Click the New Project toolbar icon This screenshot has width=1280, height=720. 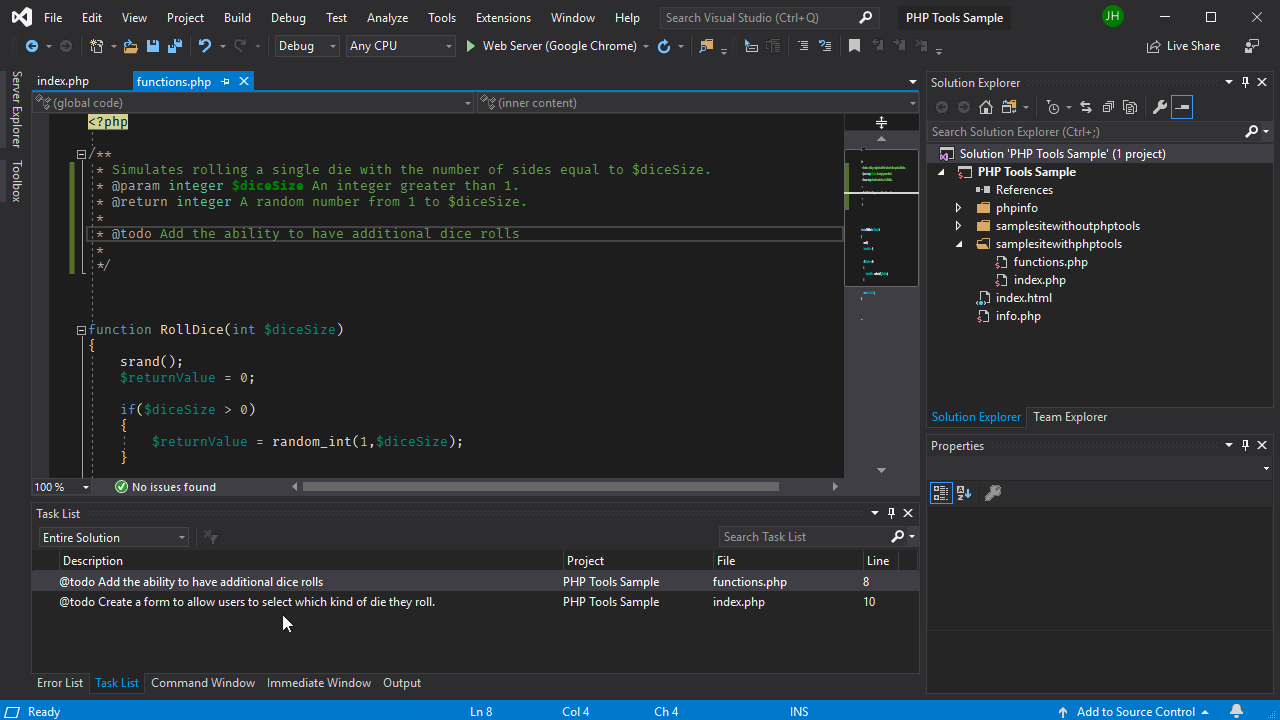pyautogui.click(x=96, y=46)
